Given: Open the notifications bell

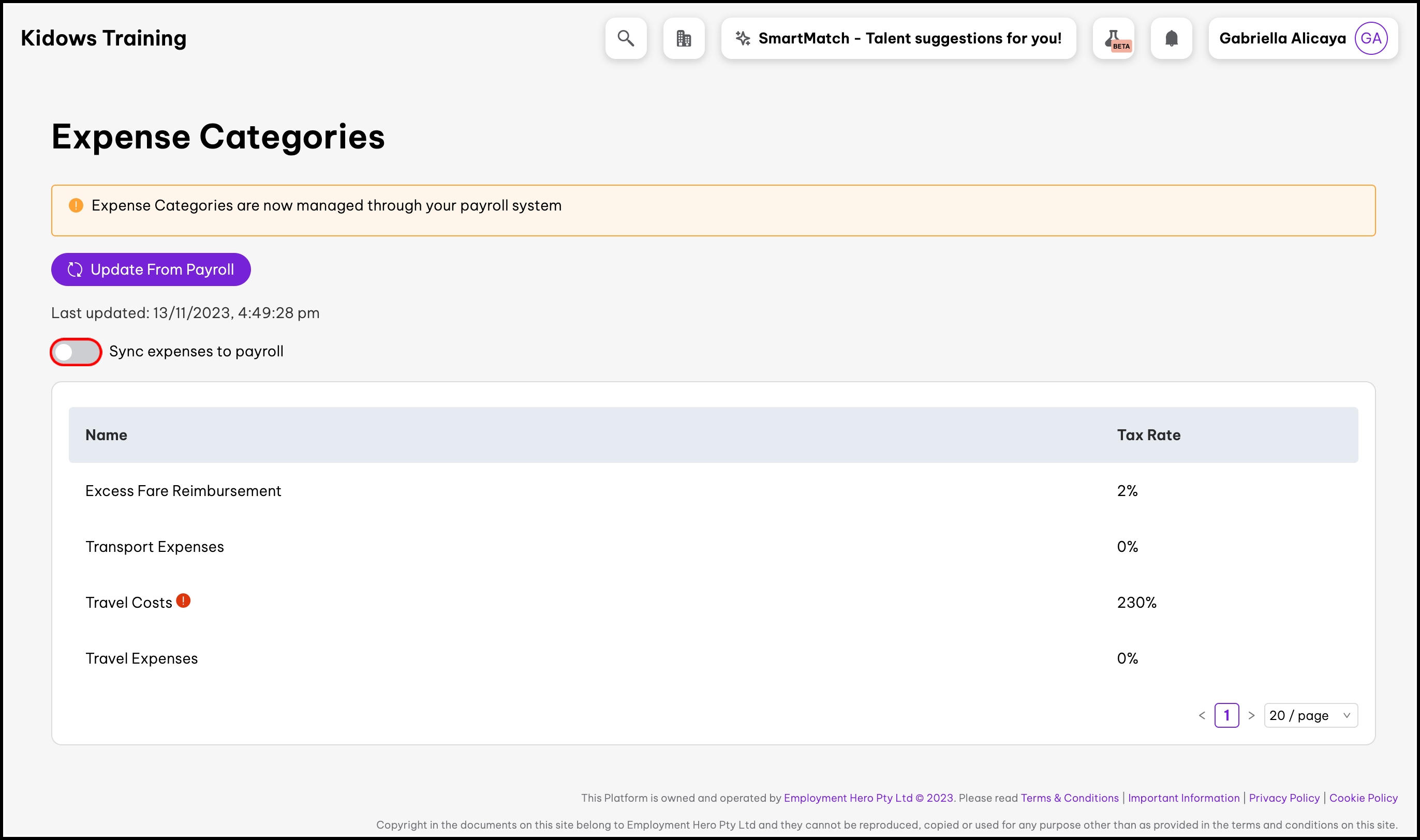Looking at the screenshot, I should point(1171,38).
